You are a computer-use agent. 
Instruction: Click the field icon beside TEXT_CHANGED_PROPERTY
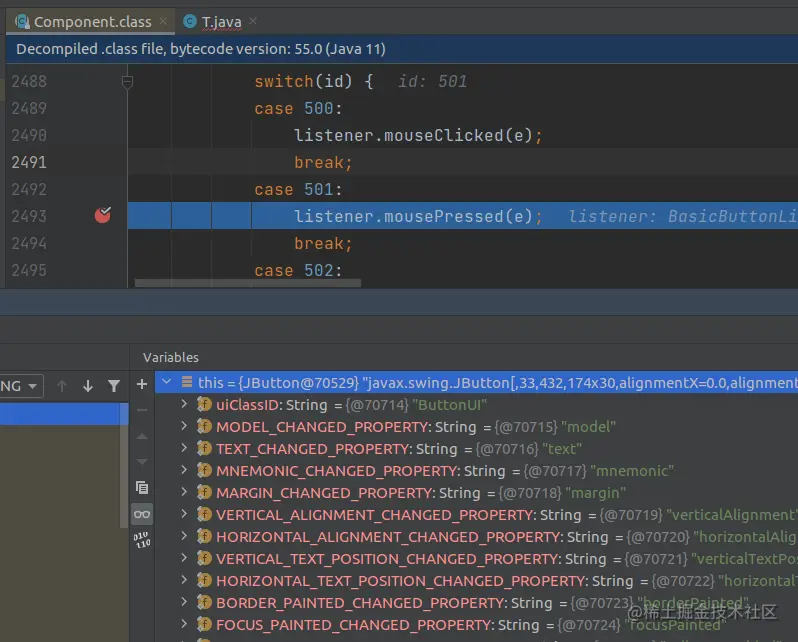(x=204, y=449)
